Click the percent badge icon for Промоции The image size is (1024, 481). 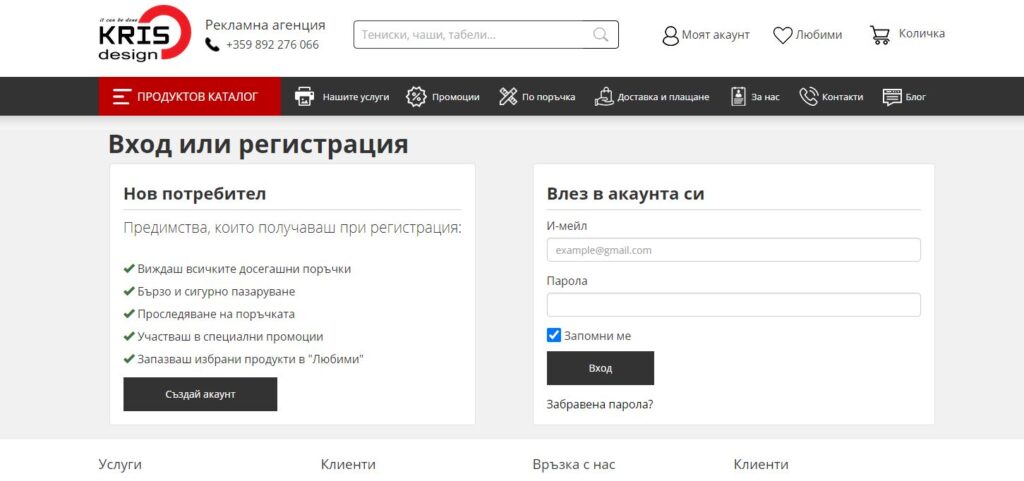point(416,97)
